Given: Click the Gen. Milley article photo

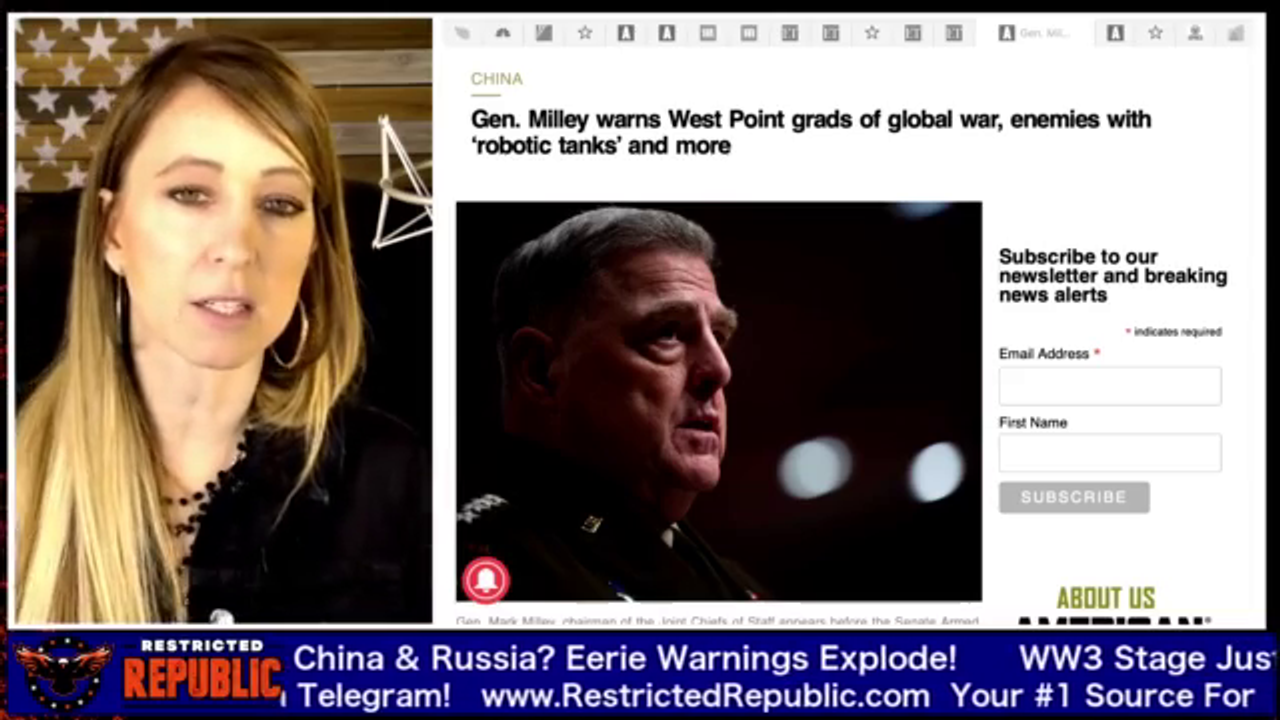Looking at the screenshot, I should tap(718, 400).
